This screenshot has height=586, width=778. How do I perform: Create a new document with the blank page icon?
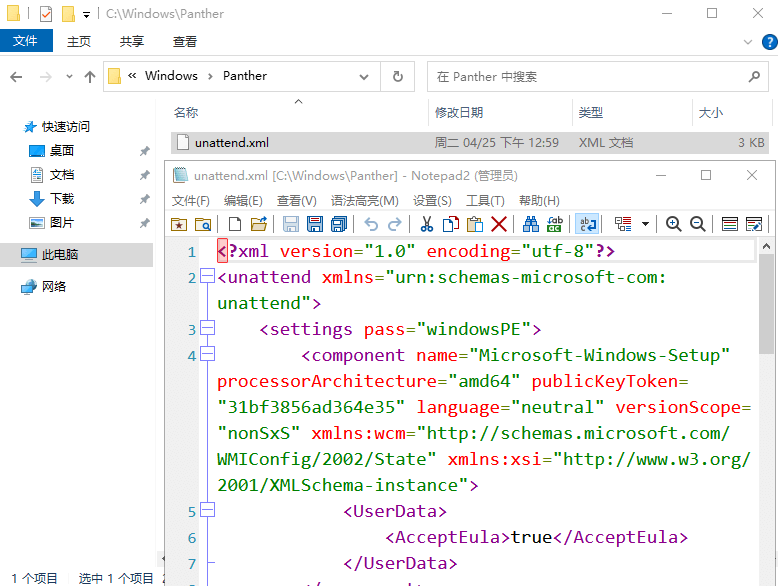click(235, 224)
